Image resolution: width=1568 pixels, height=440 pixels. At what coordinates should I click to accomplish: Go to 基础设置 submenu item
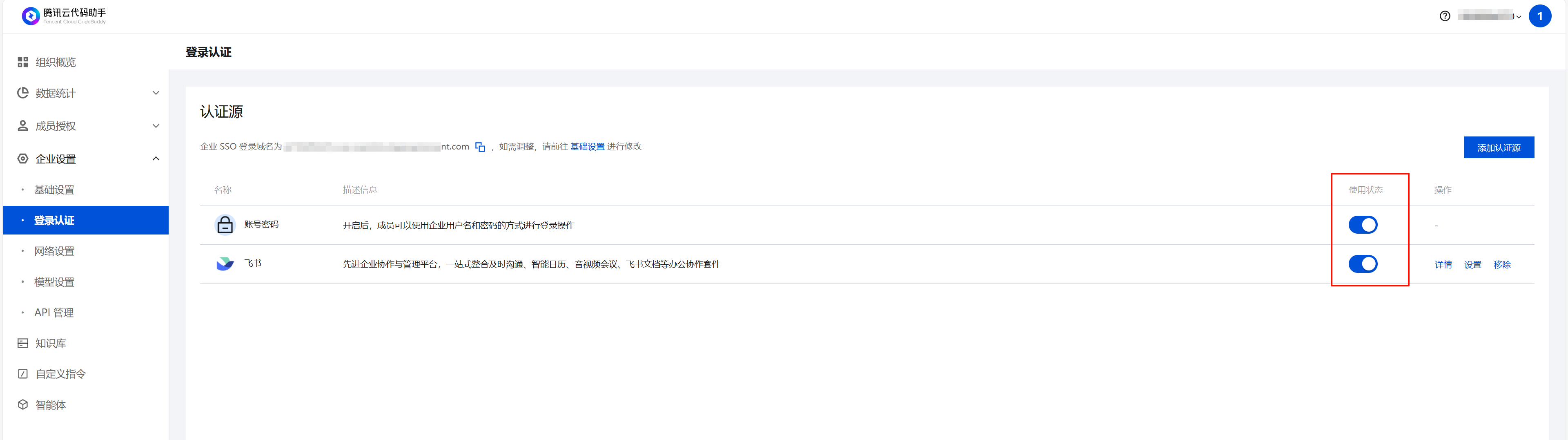(54, 190)
